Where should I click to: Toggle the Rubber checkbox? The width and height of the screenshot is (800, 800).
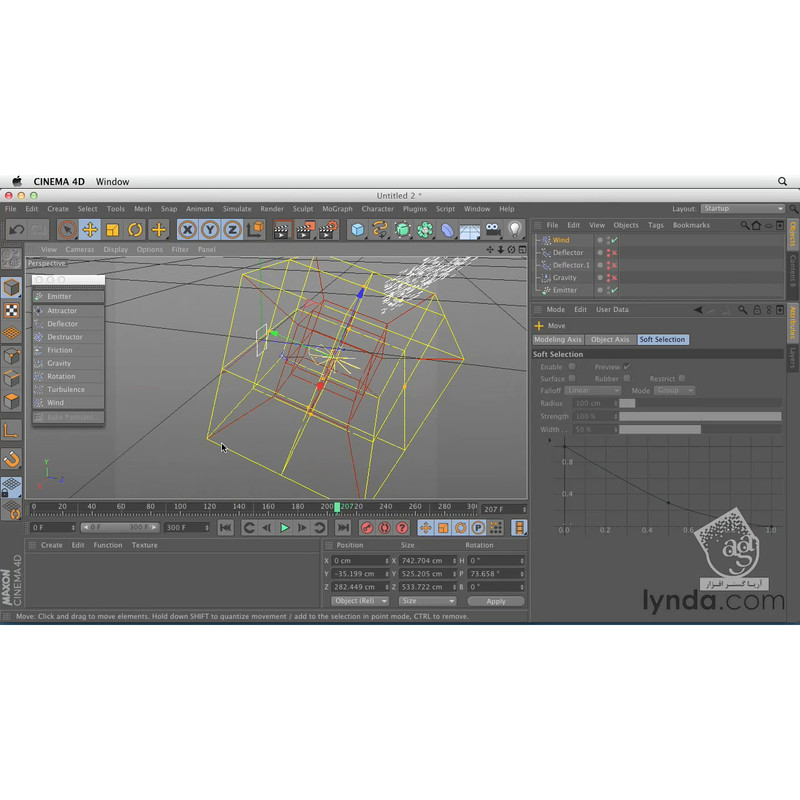pos(627,379)
